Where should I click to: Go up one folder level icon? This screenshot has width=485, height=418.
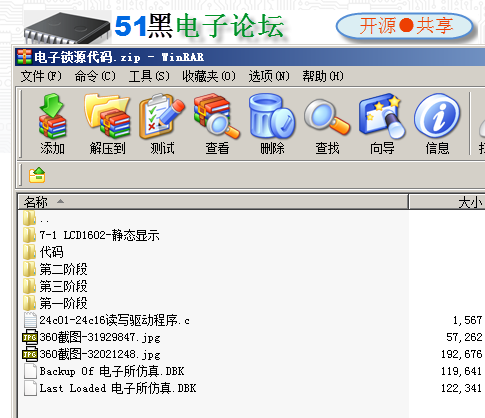point(37,175)
